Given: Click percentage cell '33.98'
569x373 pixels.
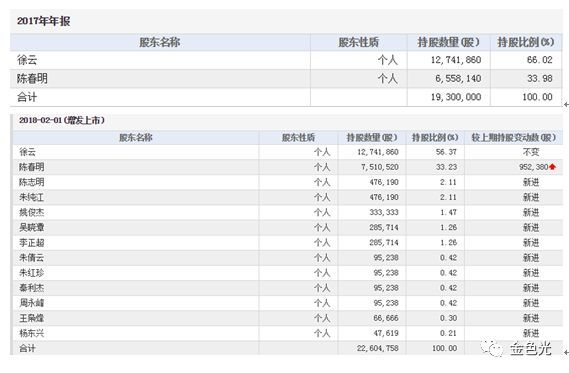Looking at the screenshot, I should 540,78.
